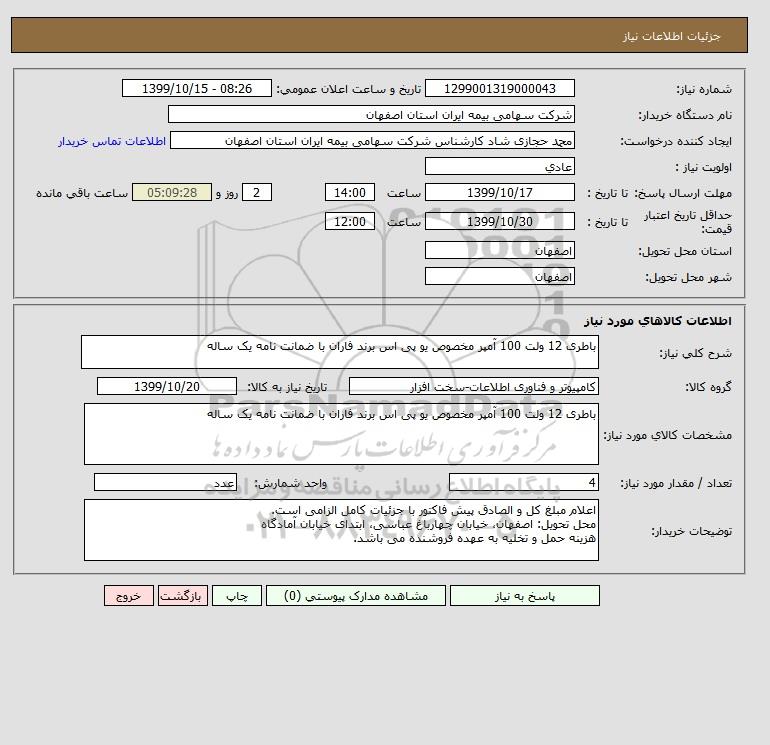Click the نام دستگاه خریدار field
This screenshot has width=770, height=745.
click(x=371, y=114)
